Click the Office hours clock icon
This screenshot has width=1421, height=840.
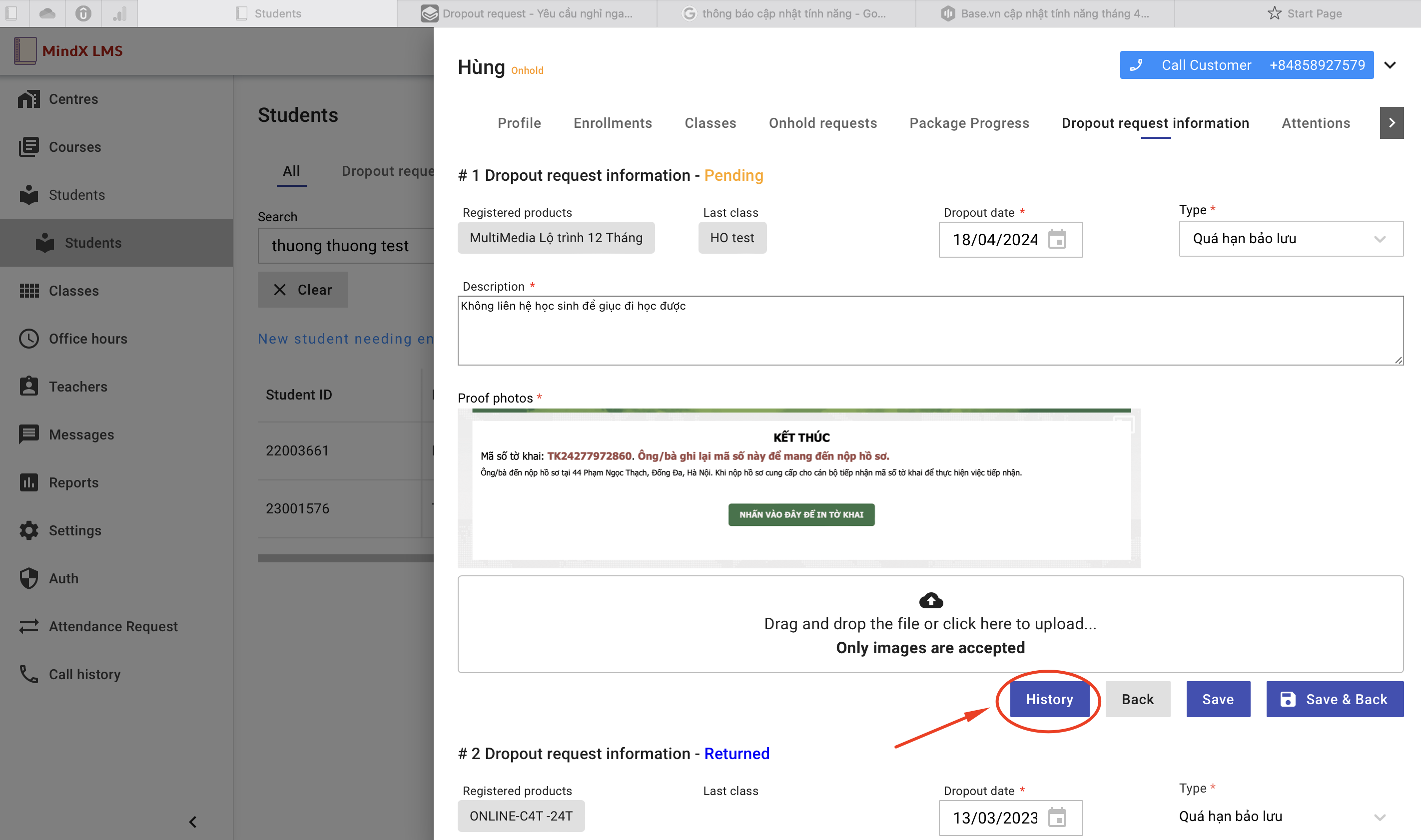[x=28, y=339]
